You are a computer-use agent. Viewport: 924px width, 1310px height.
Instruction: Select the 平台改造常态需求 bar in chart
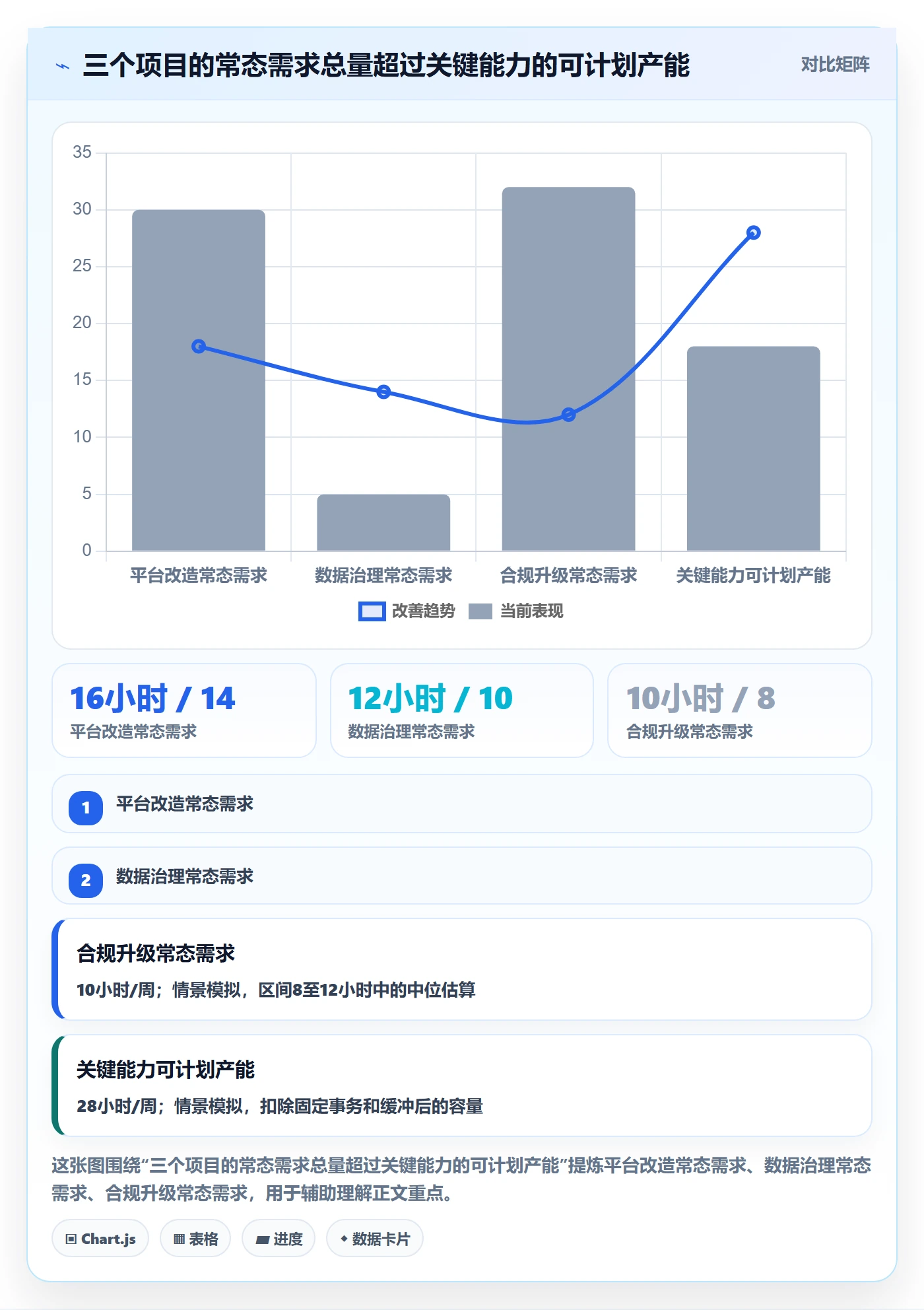click(199, 380)
